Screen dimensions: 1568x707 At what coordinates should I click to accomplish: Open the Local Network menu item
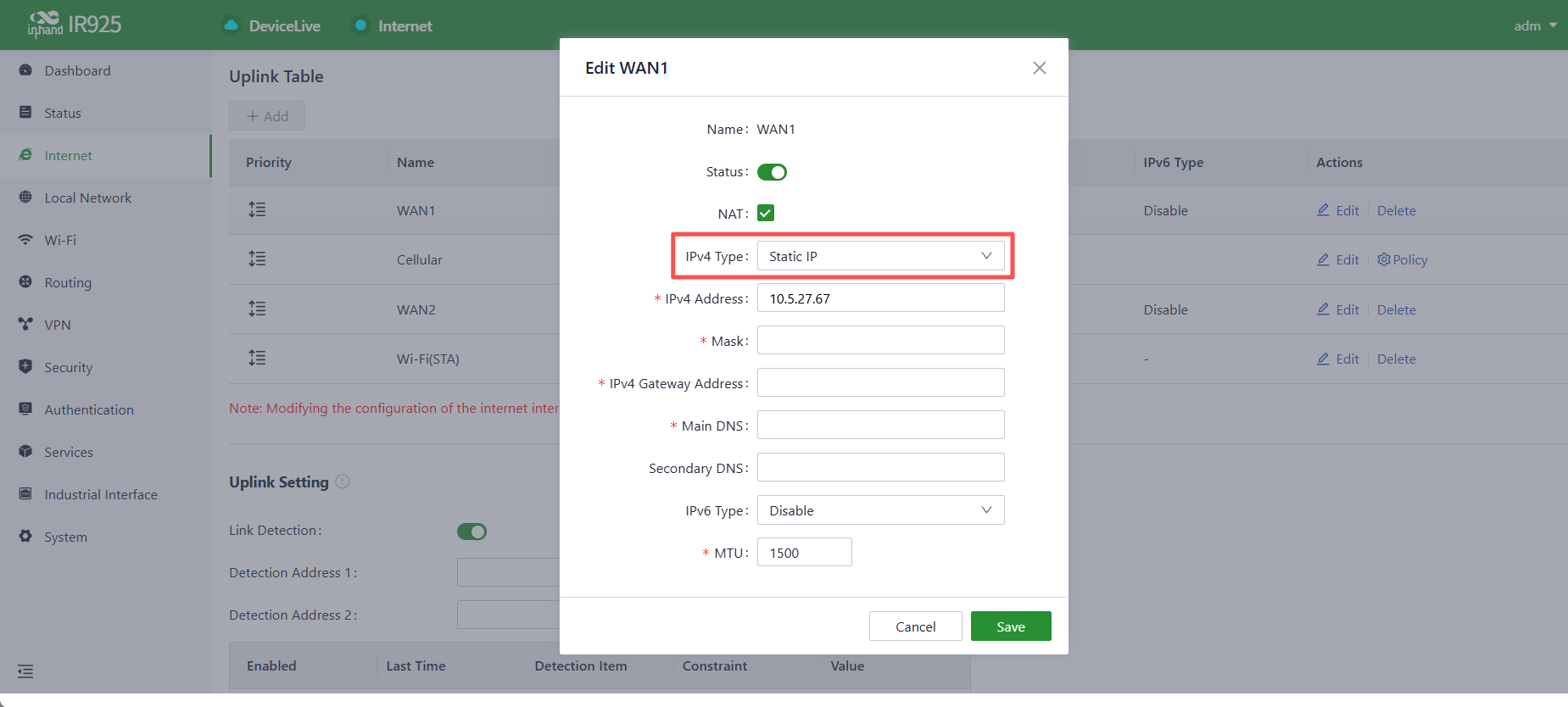105,198
